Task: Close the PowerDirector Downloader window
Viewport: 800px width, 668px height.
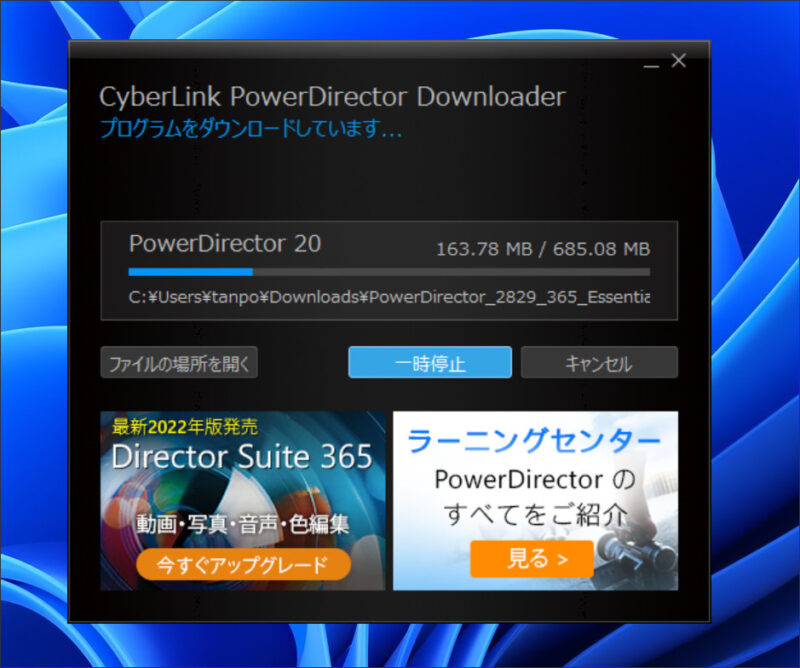Action: 679,61
